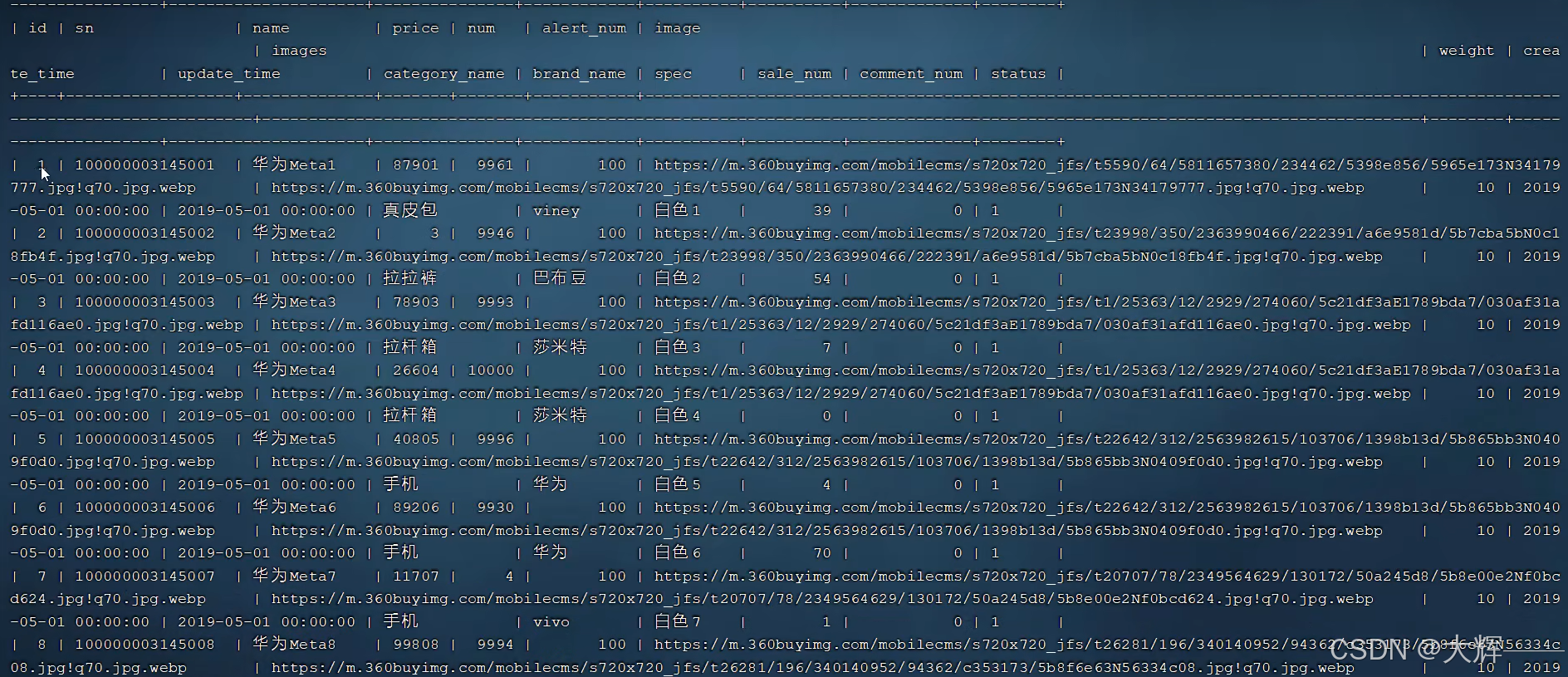Click price value 99808
This screenshot has height=677, width=1568.
coord(415,645)
